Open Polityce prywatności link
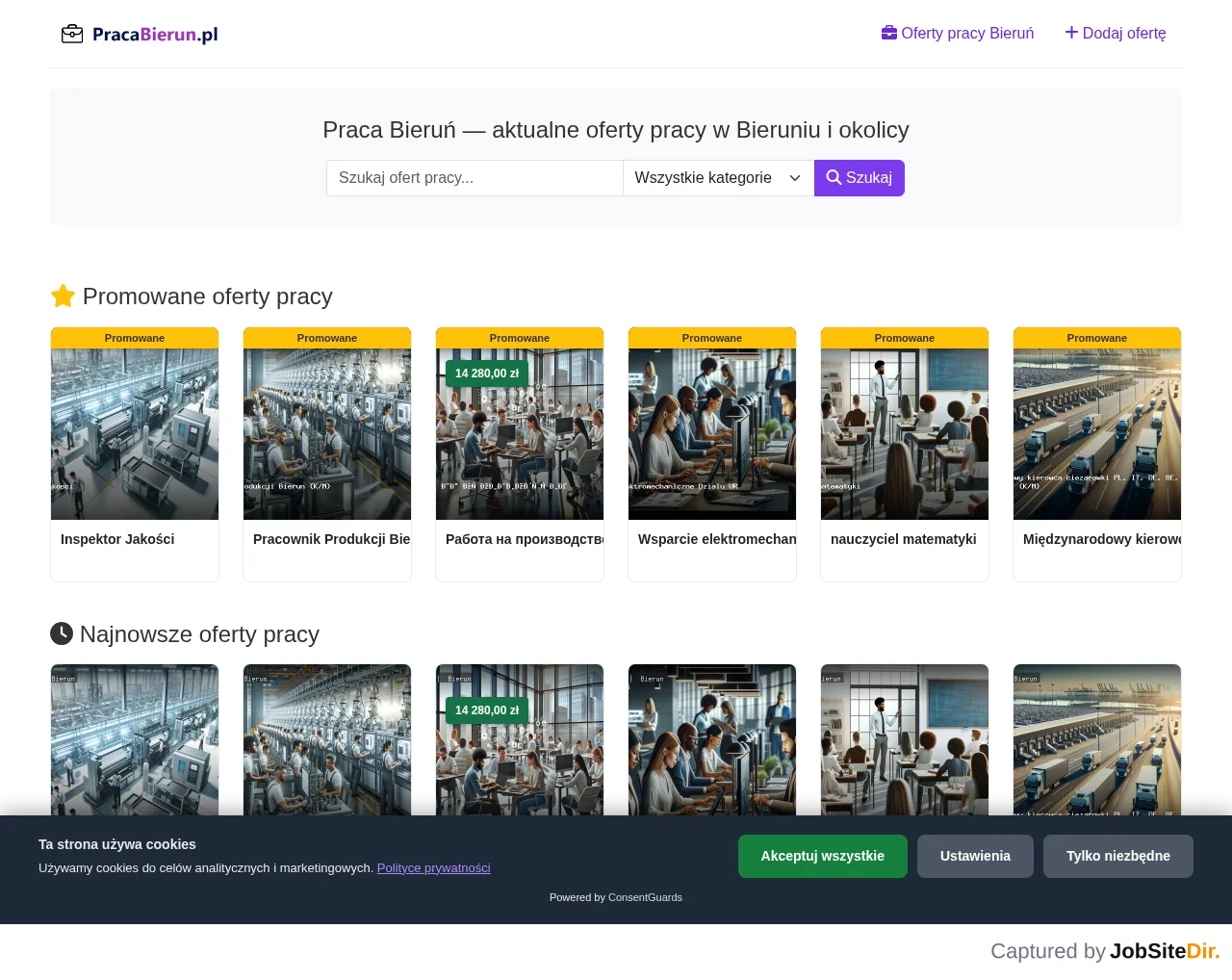 point(434,867)
